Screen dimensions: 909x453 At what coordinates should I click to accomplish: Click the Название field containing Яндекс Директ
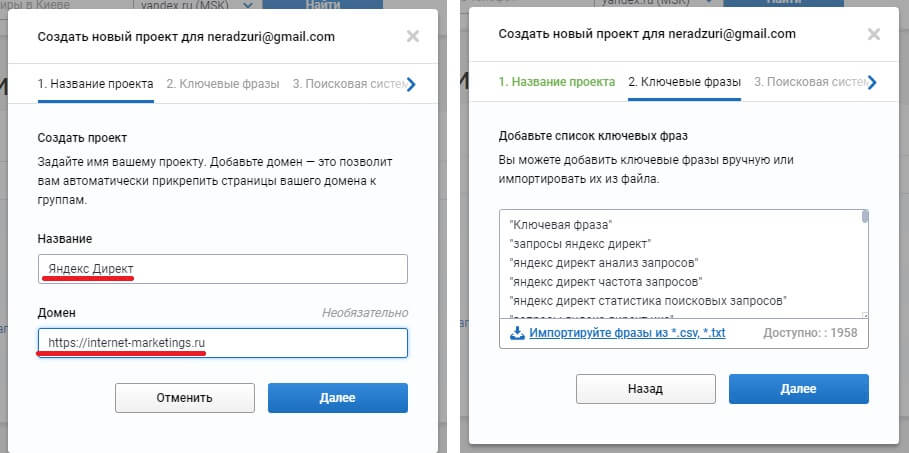[222, 269]
